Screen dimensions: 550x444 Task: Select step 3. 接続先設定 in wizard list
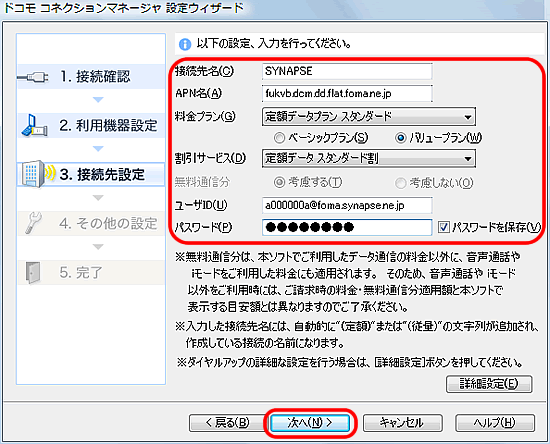91,174
